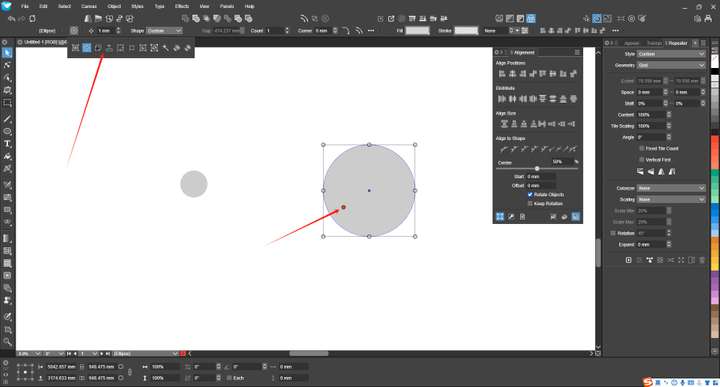Click the Start field in Alignment panel

[x=541, y=177]
